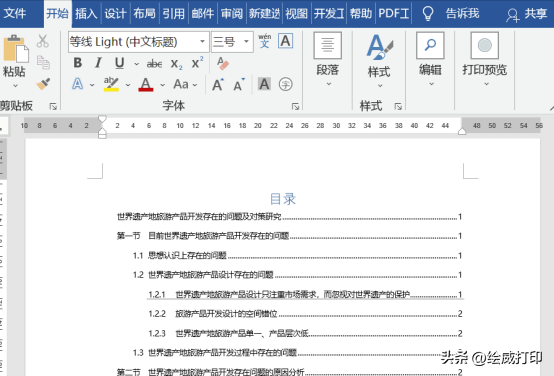Apply character border icon
This screenshot has height=376, width=554.
[x=285, y=41]
